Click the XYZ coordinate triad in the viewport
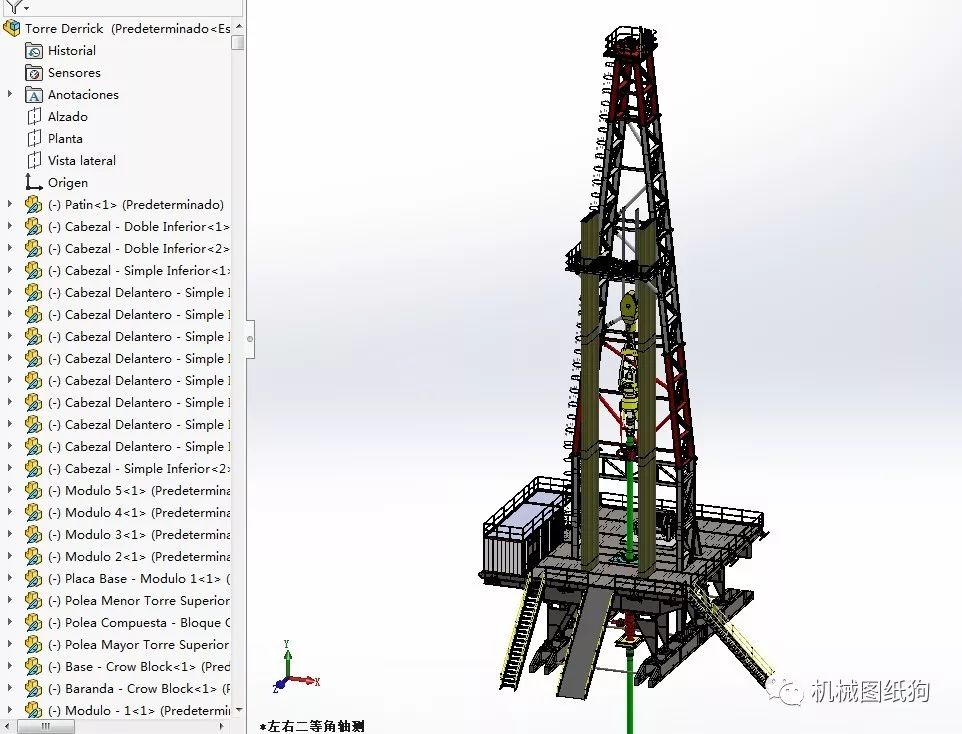 296,668
